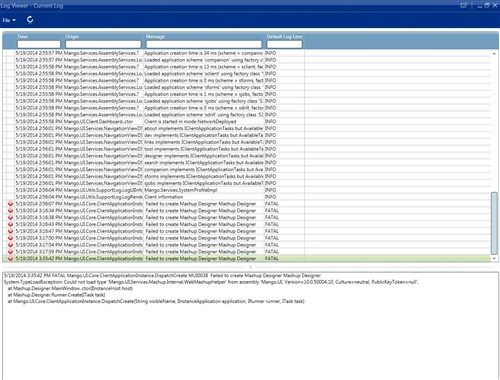This screenshot has height=380, width=500.
Task: Click the FATAL error icon at 3:16:38 PM
Action: (11, 217)
